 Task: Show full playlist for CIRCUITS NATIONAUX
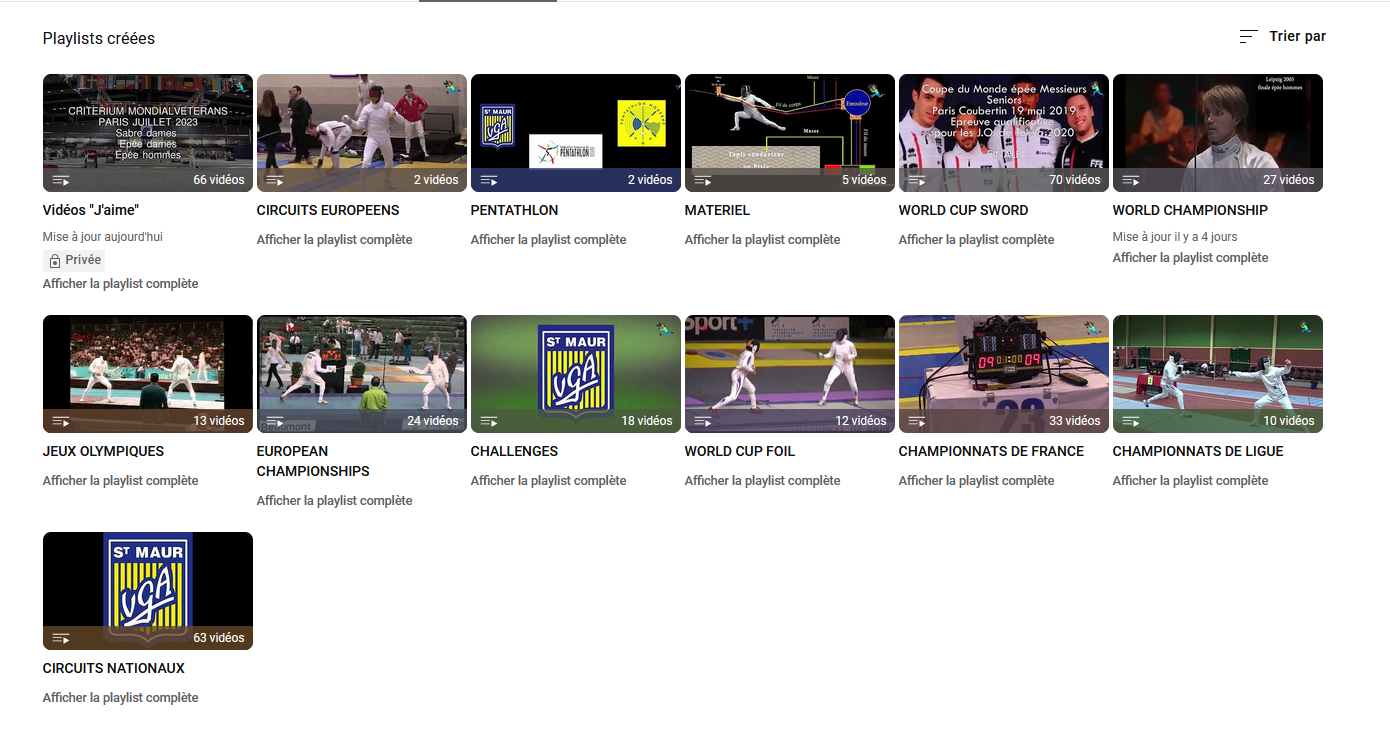(121, 698)
